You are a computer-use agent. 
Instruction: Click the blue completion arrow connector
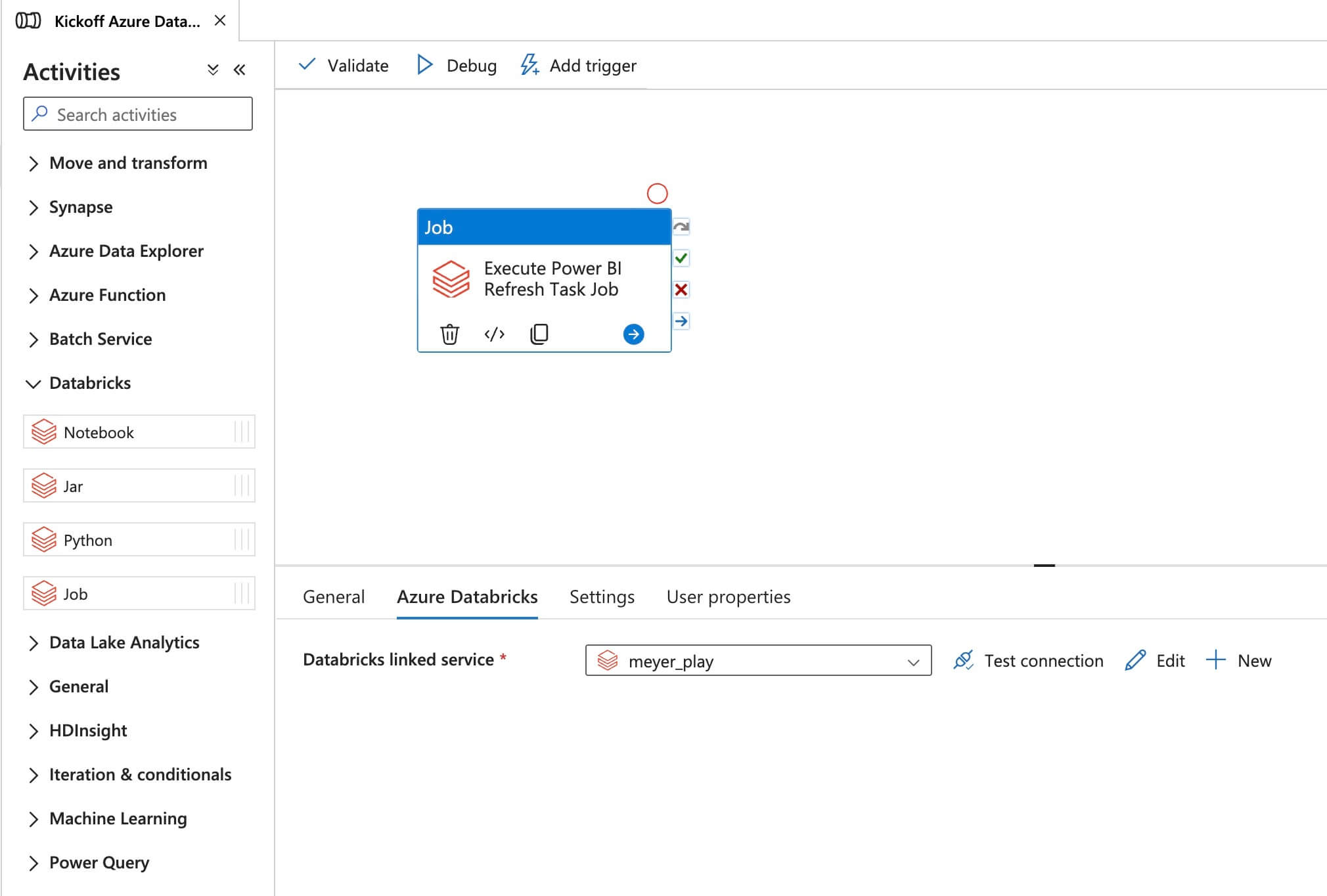(x=681, y=321)
